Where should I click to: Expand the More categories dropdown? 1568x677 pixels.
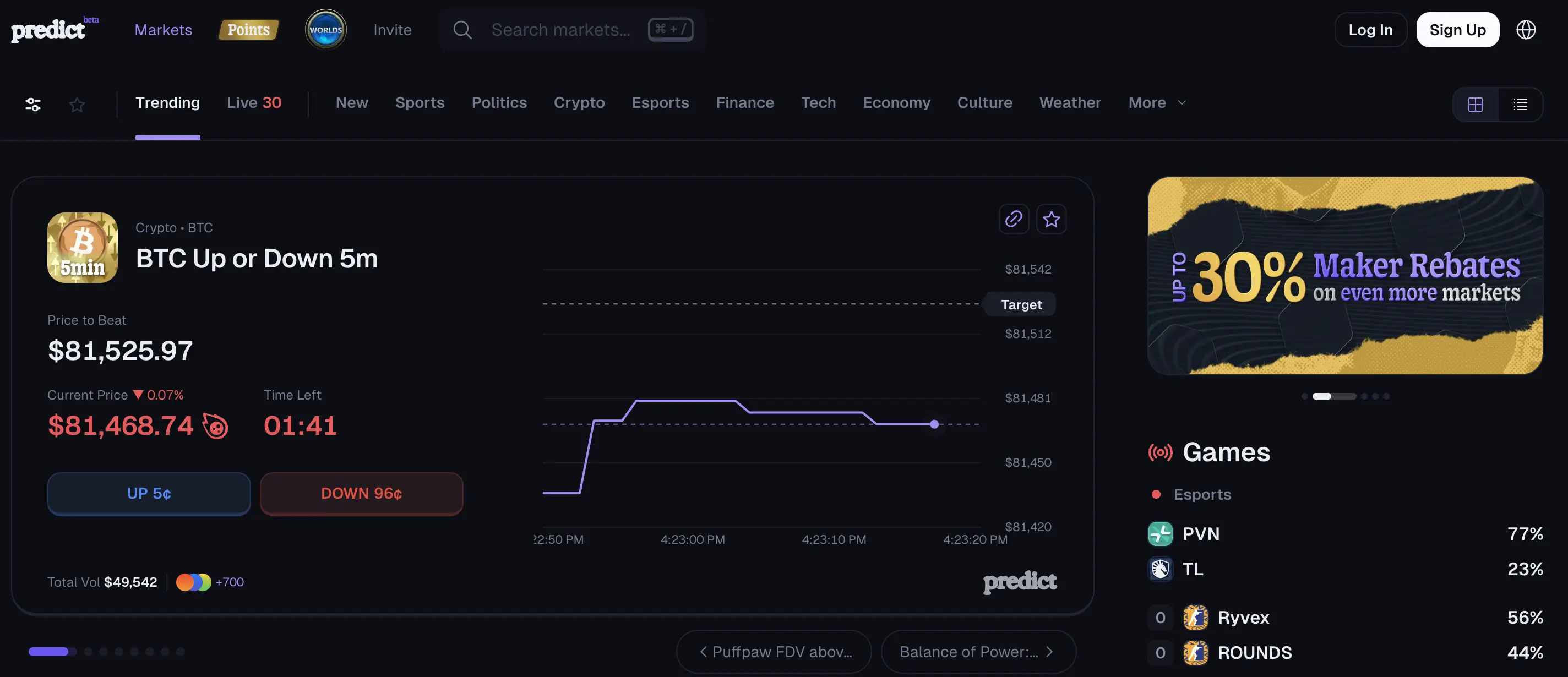[x=1157, y=103]
